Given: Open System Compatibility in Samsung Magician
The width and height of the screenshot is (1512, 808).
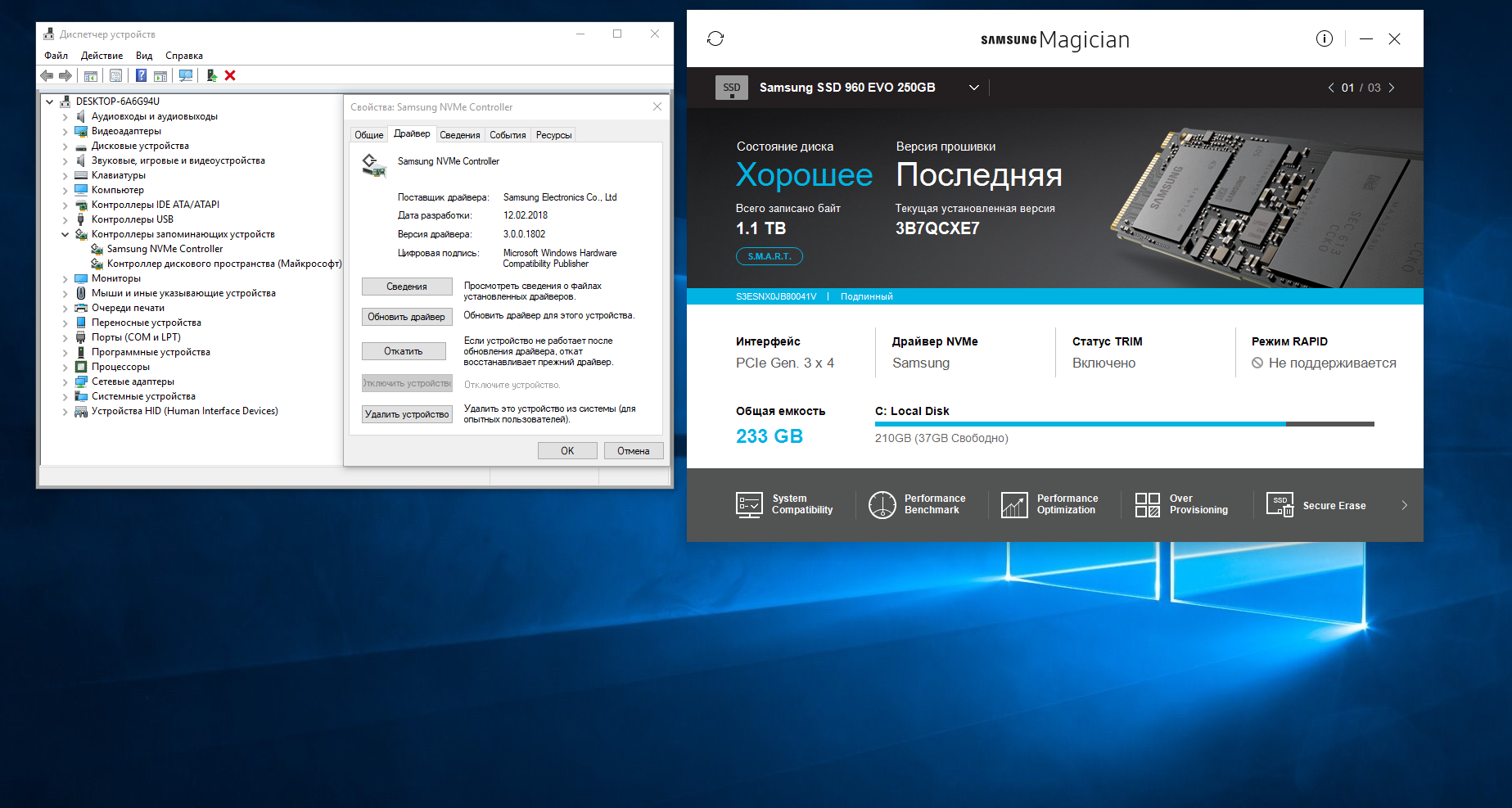Looking at the screenshot, I should (784, 504).
